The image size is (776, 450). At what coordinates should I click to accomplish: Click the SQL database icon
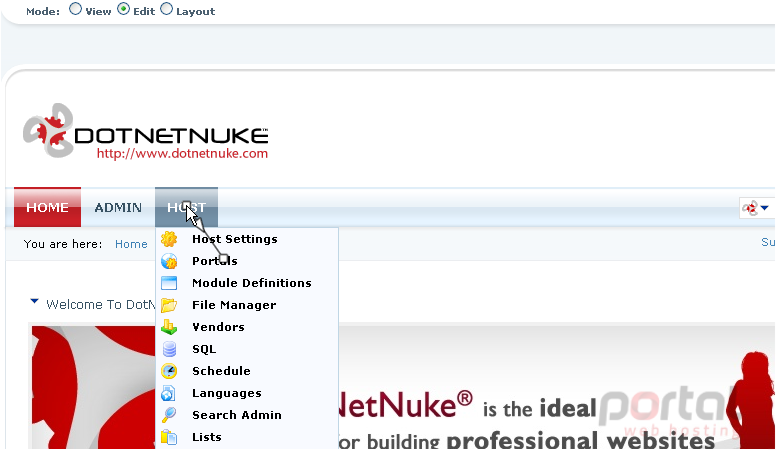[169, 349]
